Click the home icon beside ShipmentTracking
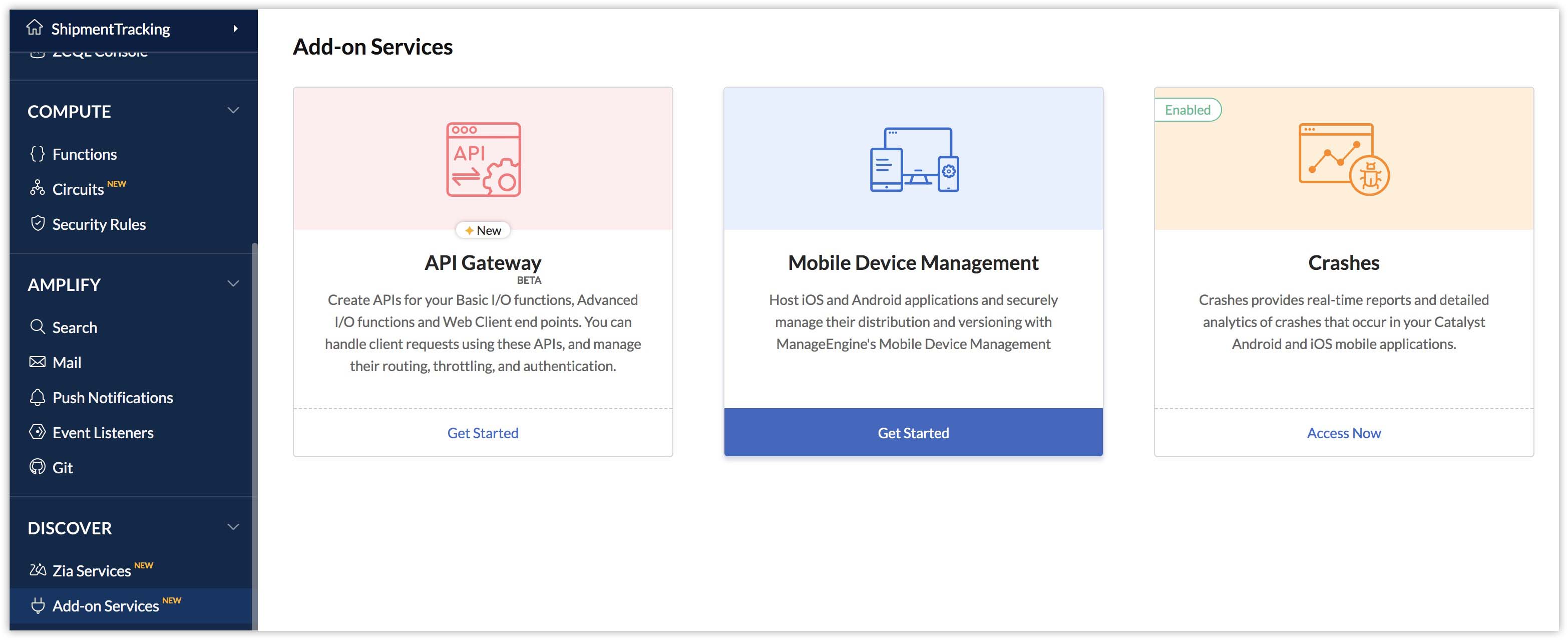 click(x=35, y=28)
